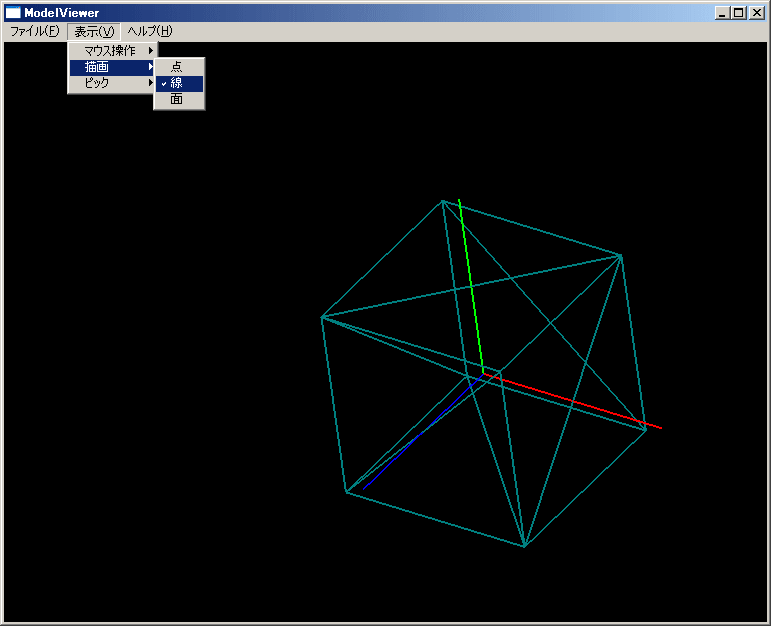Minimize the ModelViewer window
This screenshot has height=626, width=771.
722,13
